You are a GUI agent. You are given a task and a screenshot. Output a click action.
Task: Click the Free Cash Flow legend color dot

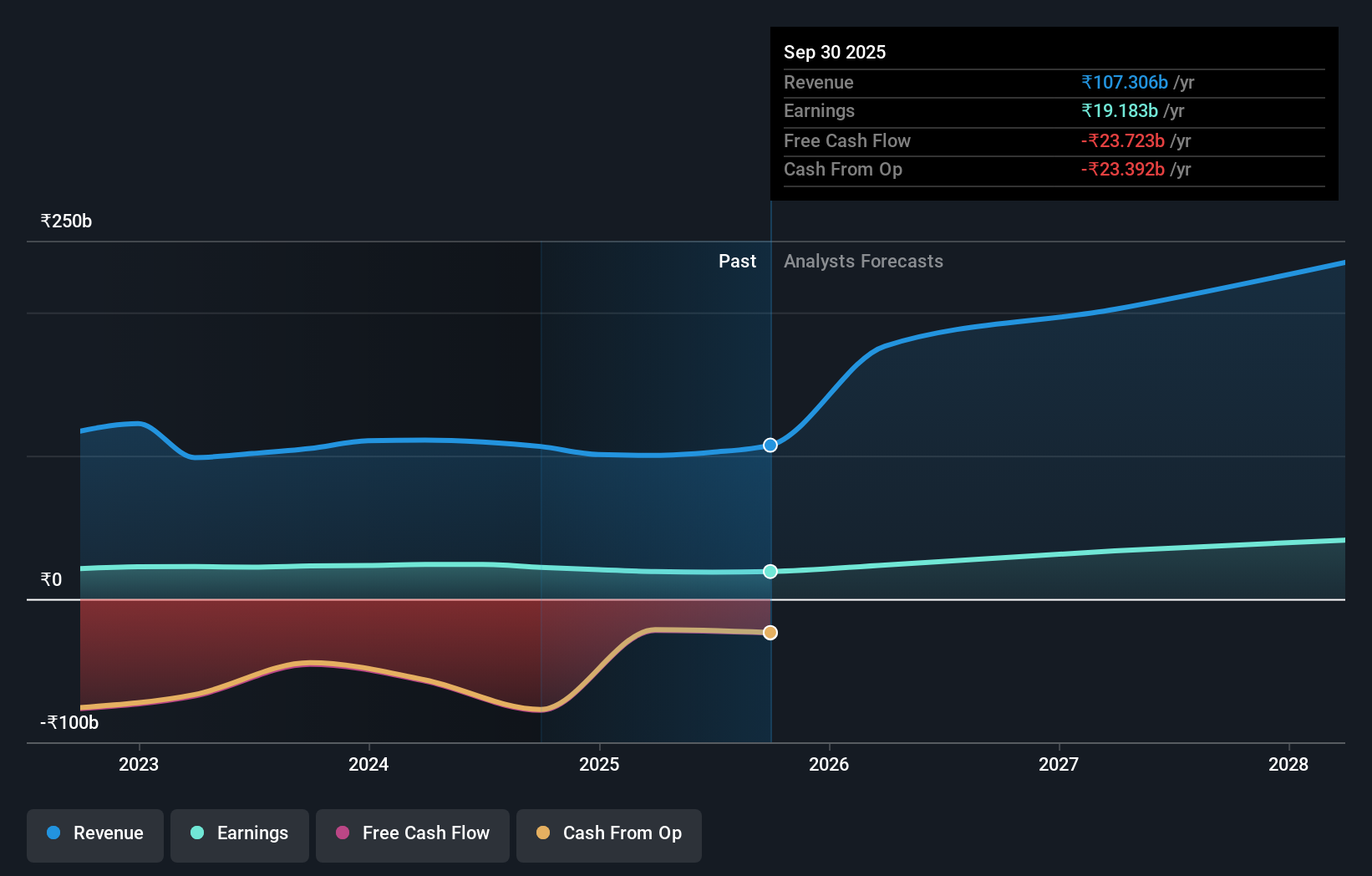[342, 833]
